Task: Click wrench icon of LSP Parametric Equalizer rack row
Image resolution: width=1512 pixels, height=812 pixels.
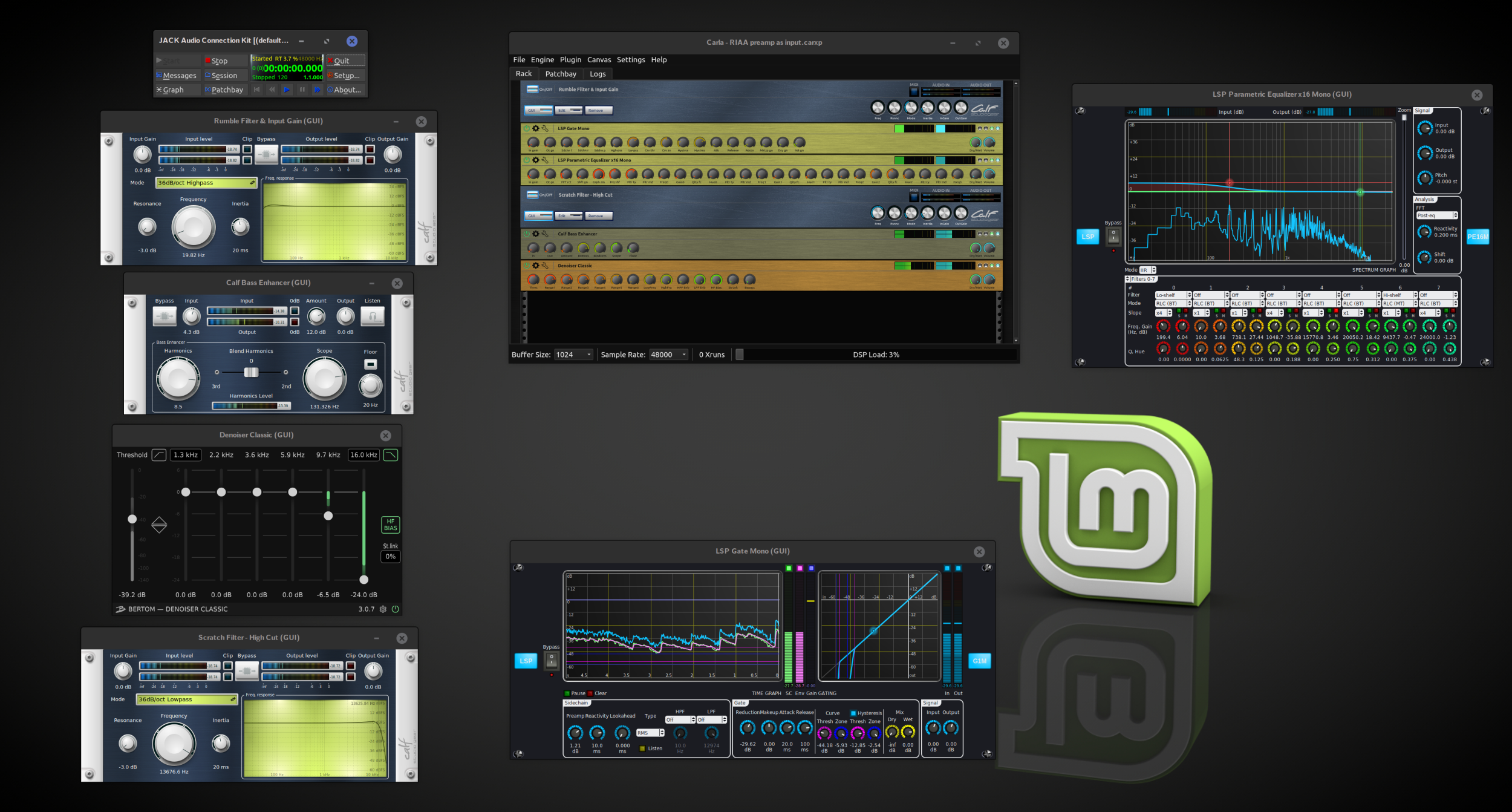Action: tap(545, 160)
